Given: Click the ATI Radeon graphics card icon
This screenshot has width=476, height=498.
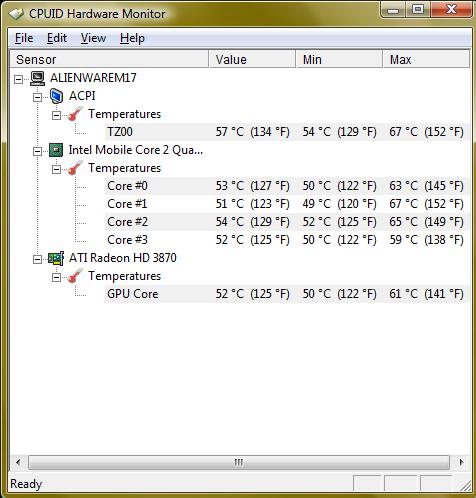Looking at the screenshot, I should point(56,258).
